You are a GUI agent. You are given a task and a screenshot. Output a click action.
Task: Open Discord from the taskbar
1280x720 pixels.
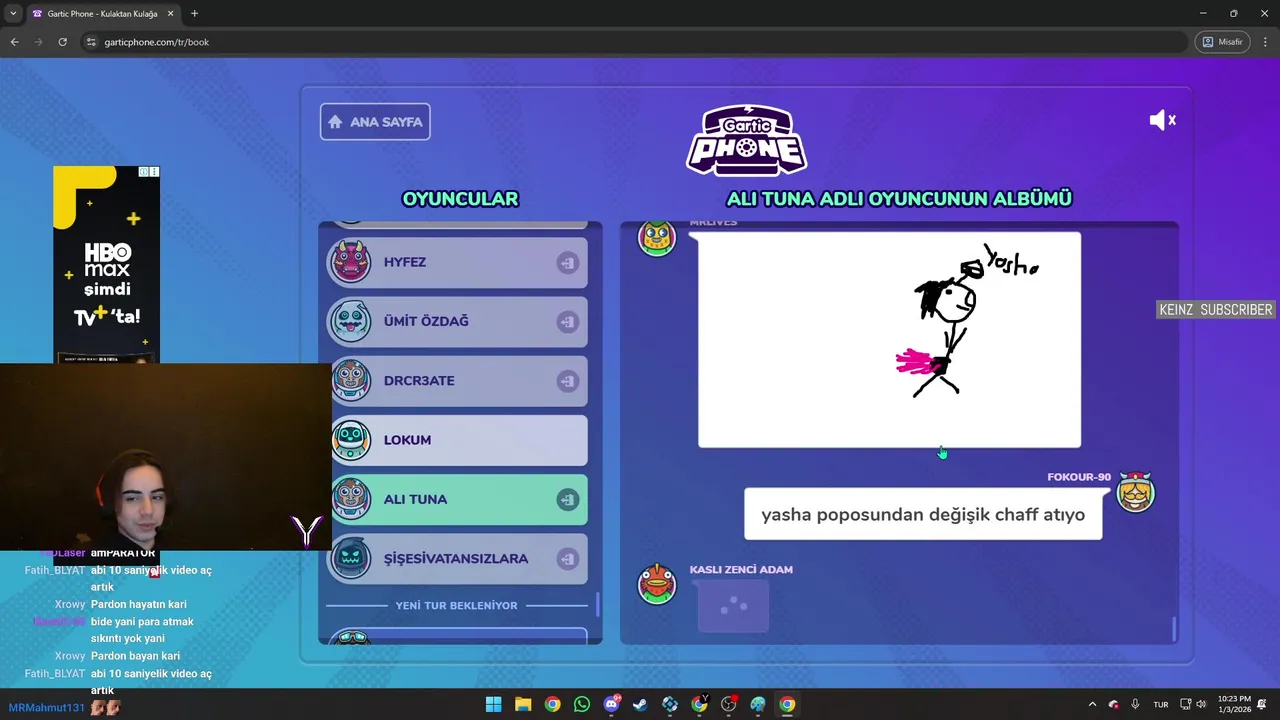(611, 705)
